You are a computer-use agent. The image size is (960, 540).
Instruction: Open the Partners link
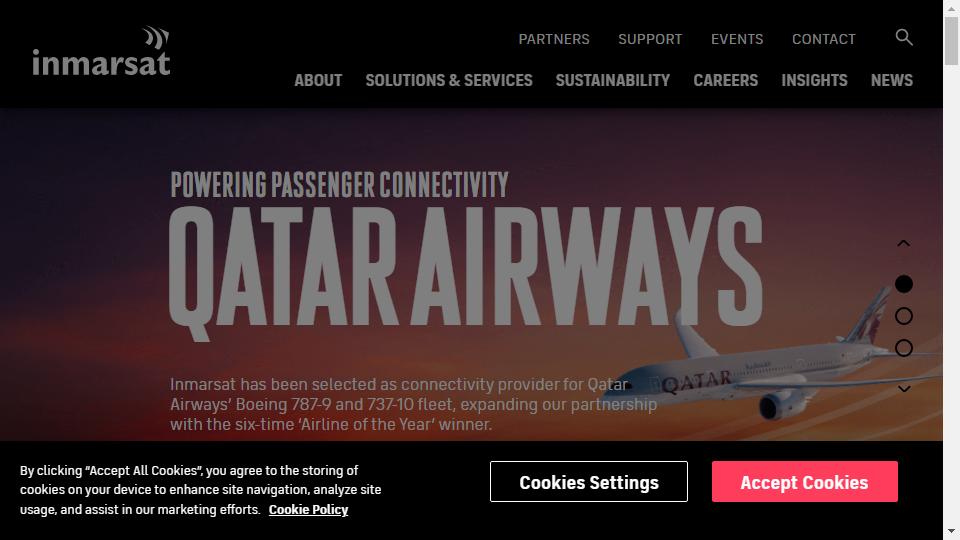[x=554, y=39]
